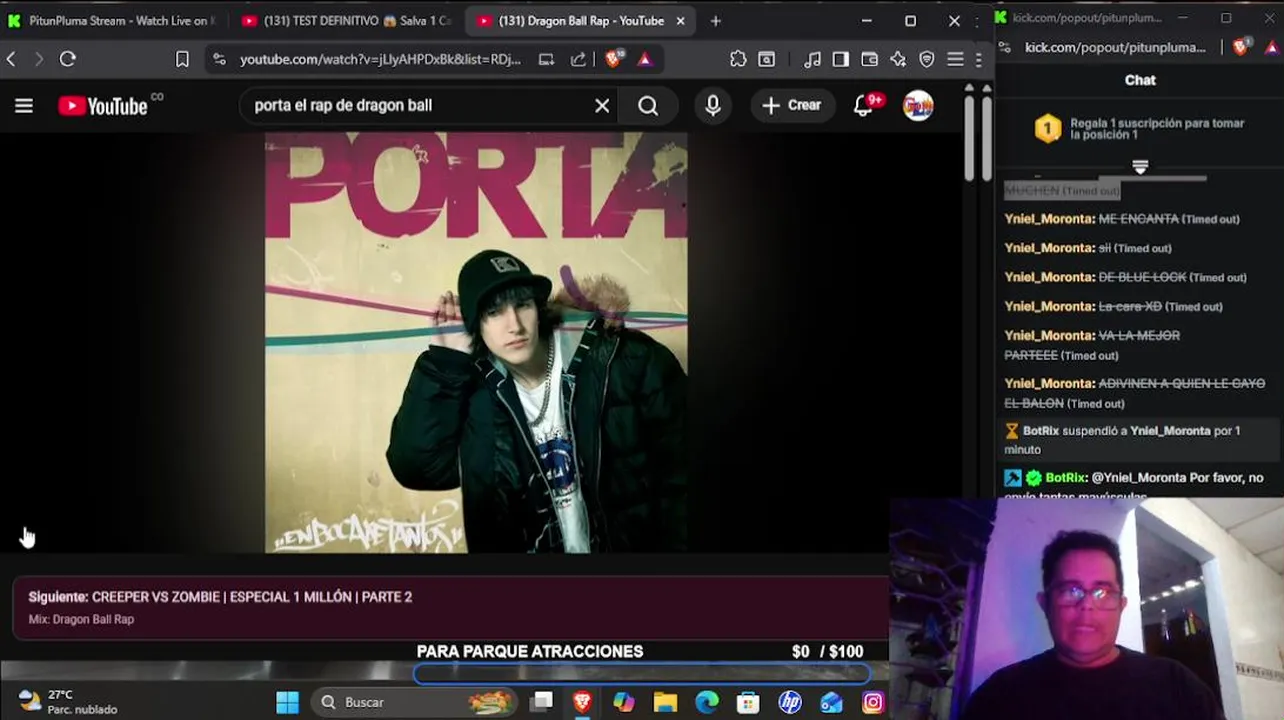1284x720 pixels.
Task: Open Instagram from the taskbar
Action: tap(873, 702)
